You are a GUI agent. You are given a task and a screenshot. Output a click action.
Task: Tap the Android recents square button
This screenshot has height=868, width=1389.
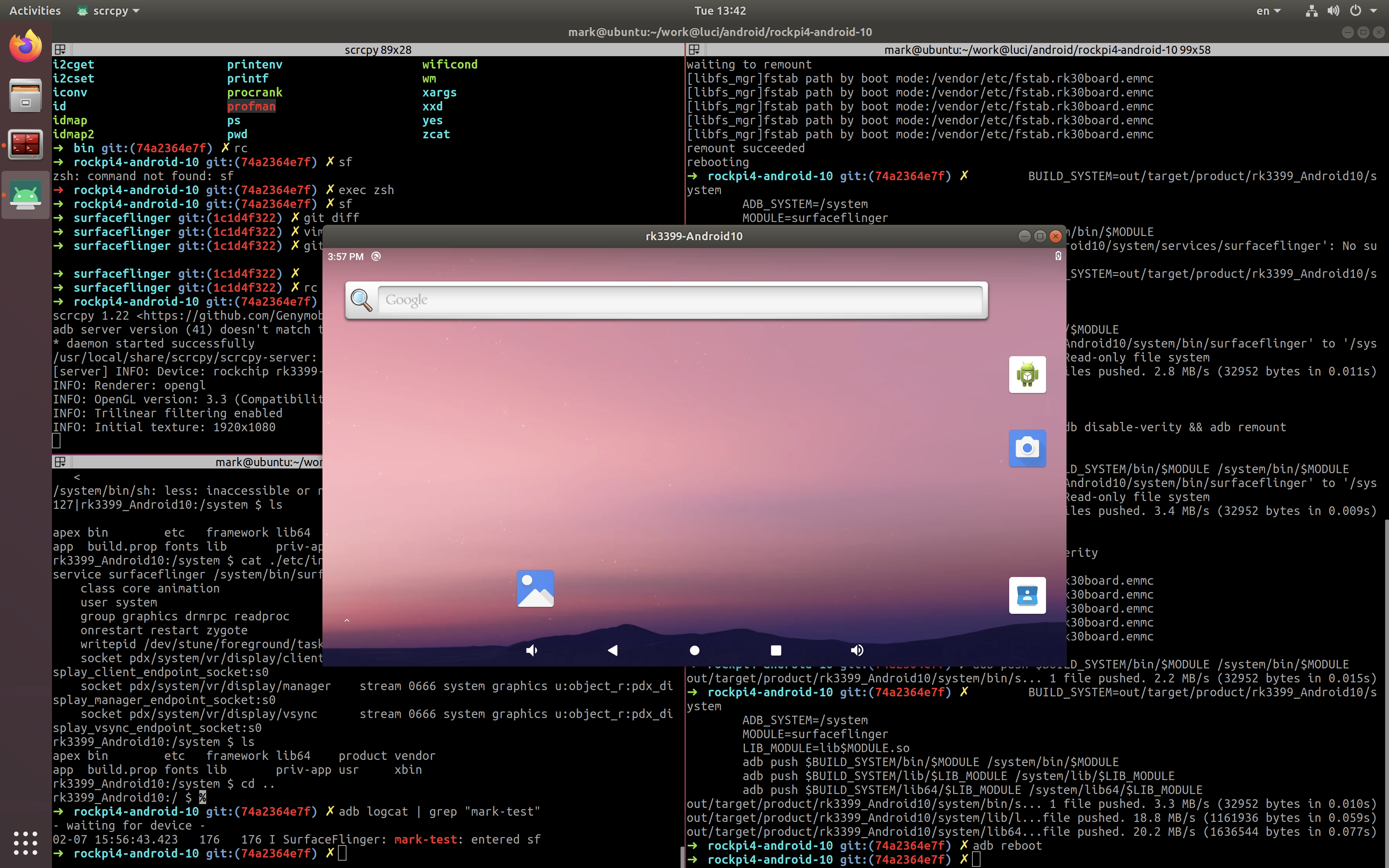(776, 650)
